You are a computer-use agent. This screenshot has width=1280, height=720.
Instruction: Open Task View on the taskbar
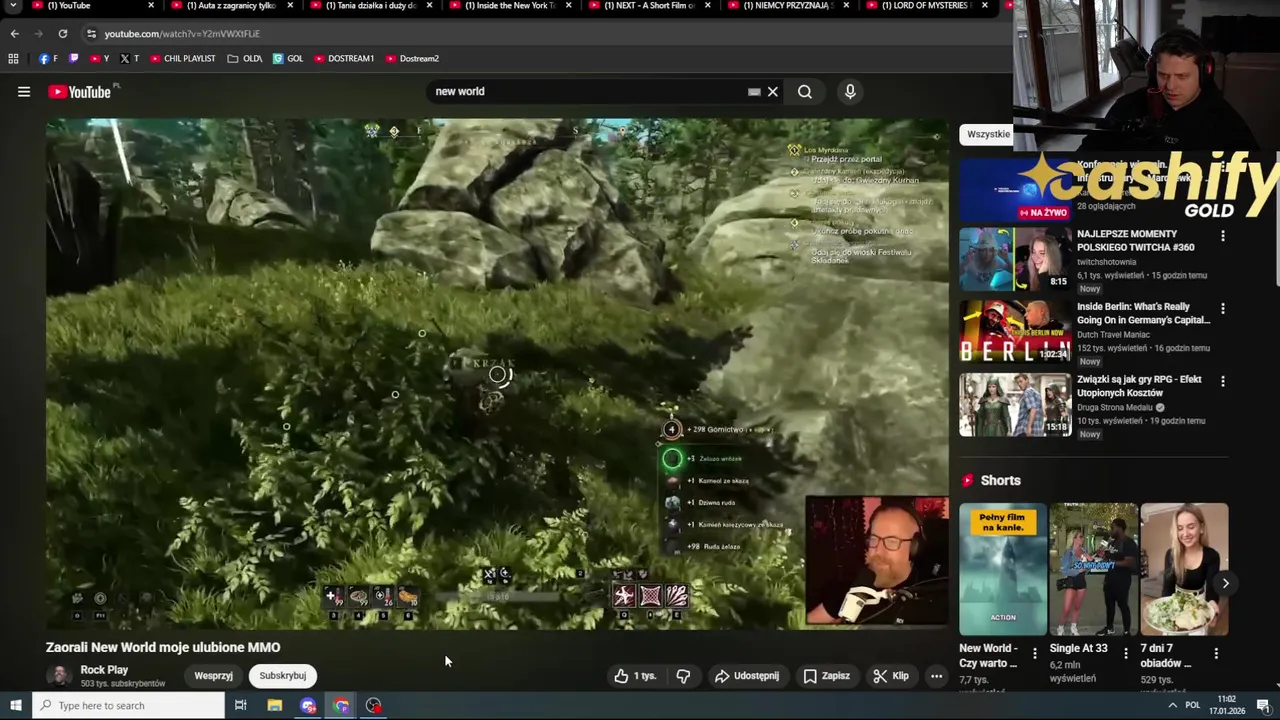(x=240, y=705)
